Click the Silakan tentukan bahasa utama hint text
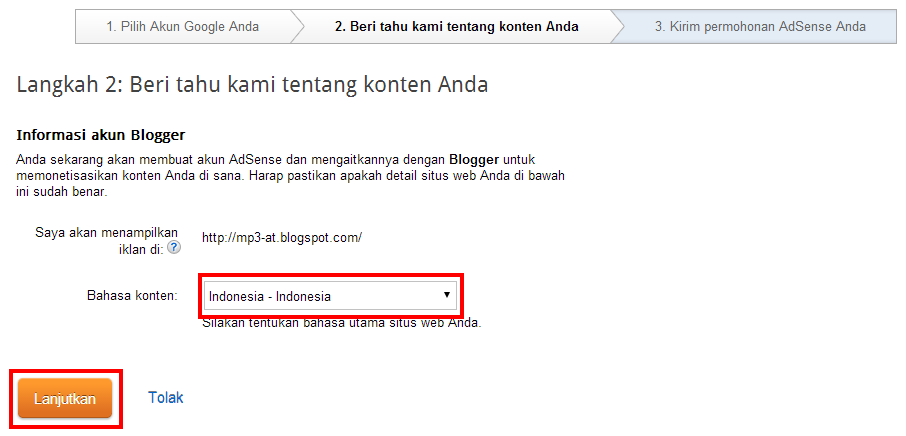 (341, 323)
